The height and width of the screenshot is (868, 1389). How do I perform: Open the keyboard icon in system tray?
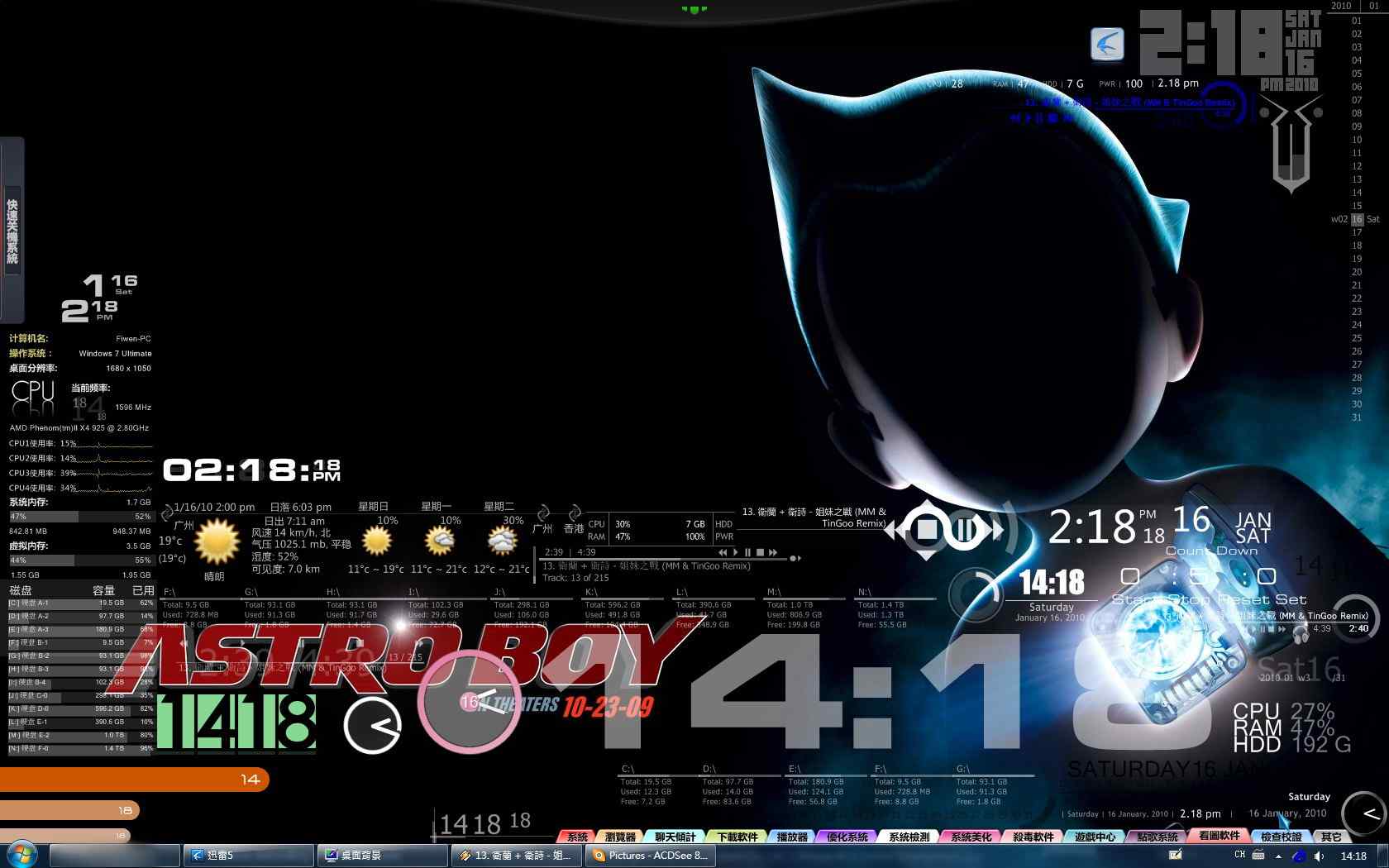click(1258, 856)
